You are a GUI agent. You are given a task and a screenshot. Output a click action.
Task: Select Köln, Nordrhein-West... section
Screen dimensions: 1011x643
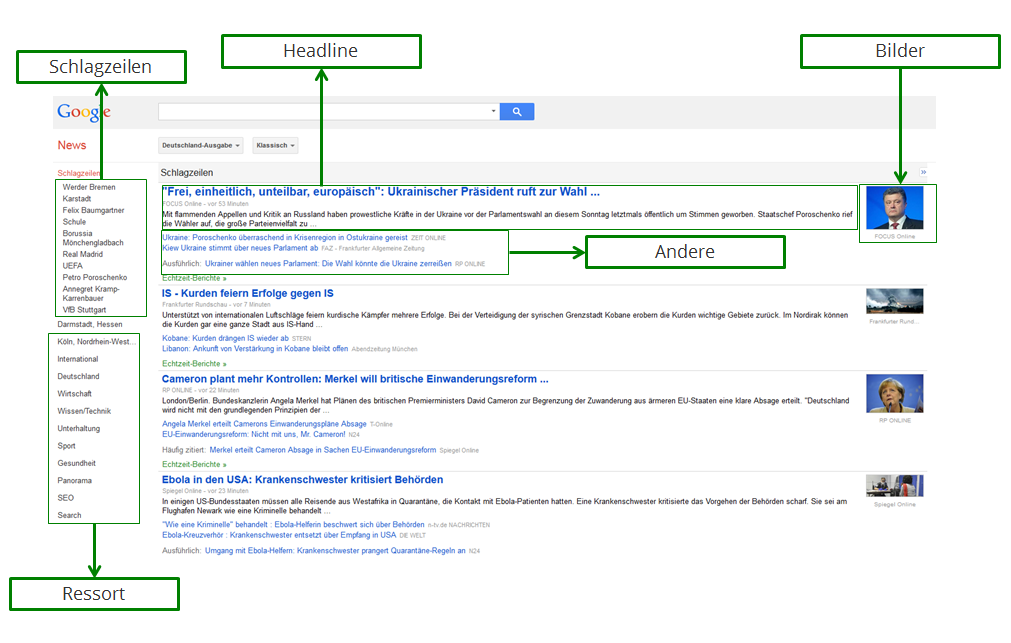[x=96, y=342]
